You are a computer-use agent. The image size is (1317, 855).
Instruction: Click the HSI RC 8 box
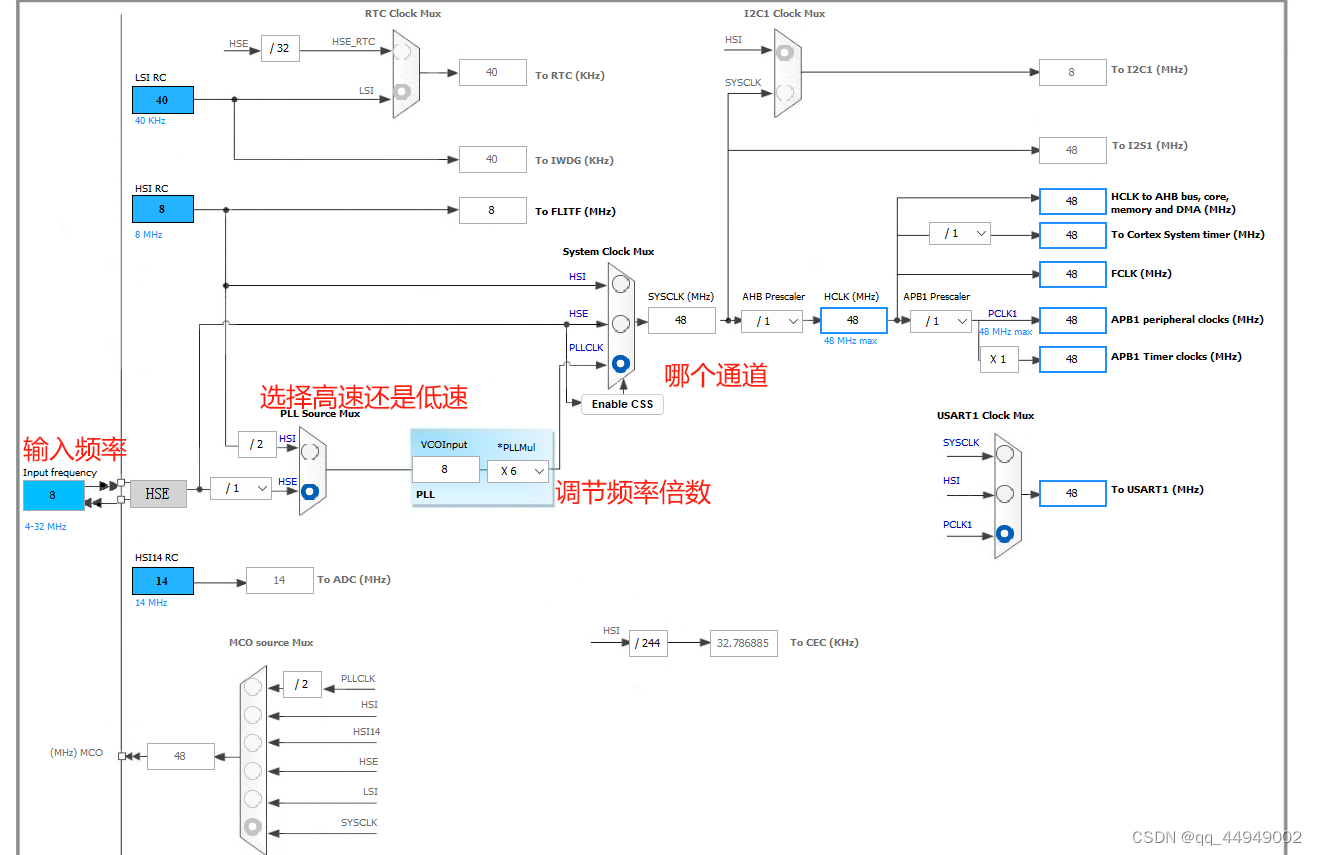(x=163, y=209)
